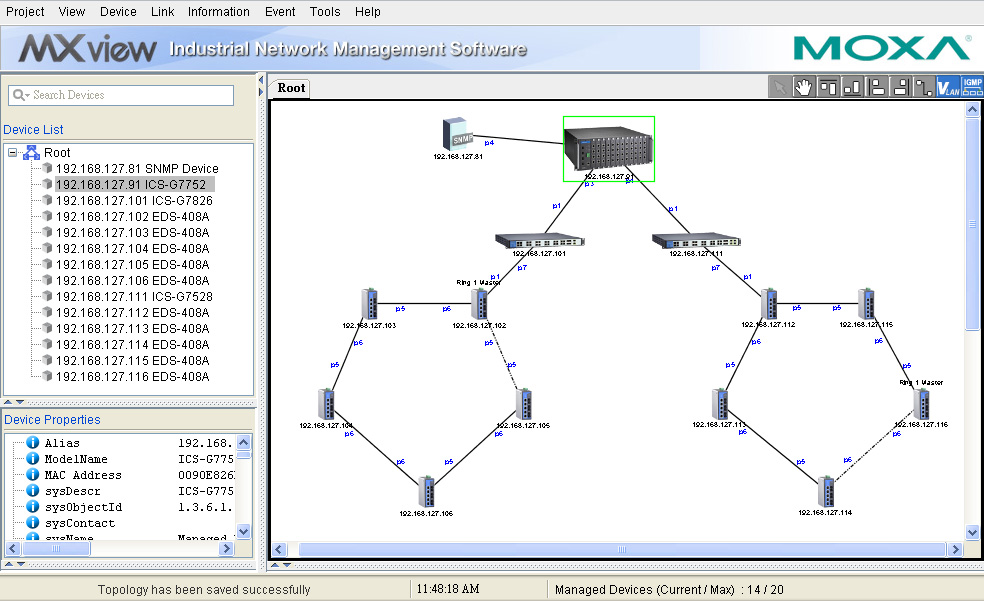Screen dimensions: 984x602
Task: Select the SNMP device 192.168.127.81 icon
Action: click(458, 133)
